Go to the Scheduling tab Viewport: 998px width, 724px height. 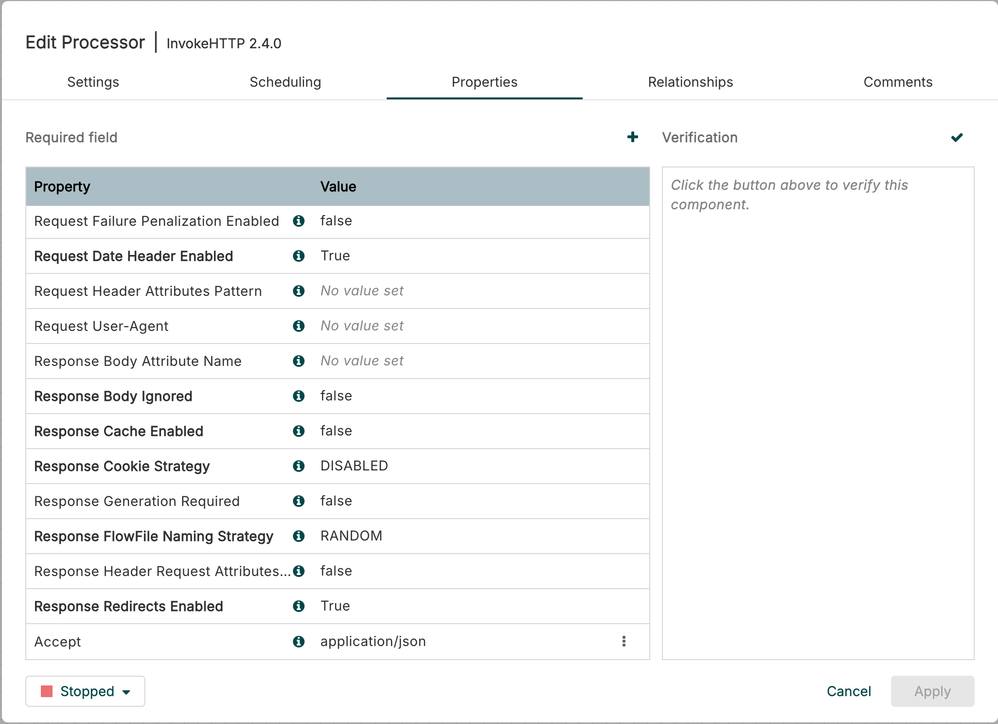pyautogui.click(x=285, y=82)
